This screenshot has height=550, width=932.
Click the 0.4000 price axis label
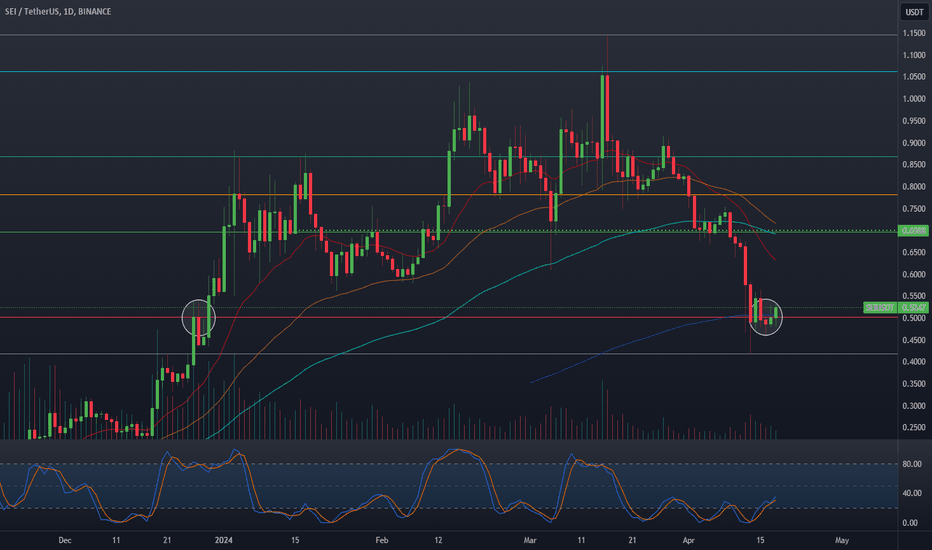(x=914, y=362)
